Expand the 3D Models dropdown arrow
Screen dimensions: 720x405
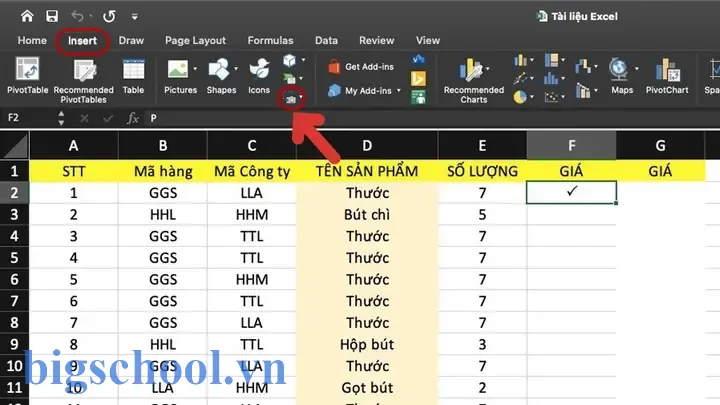click(x=303, y=60)
